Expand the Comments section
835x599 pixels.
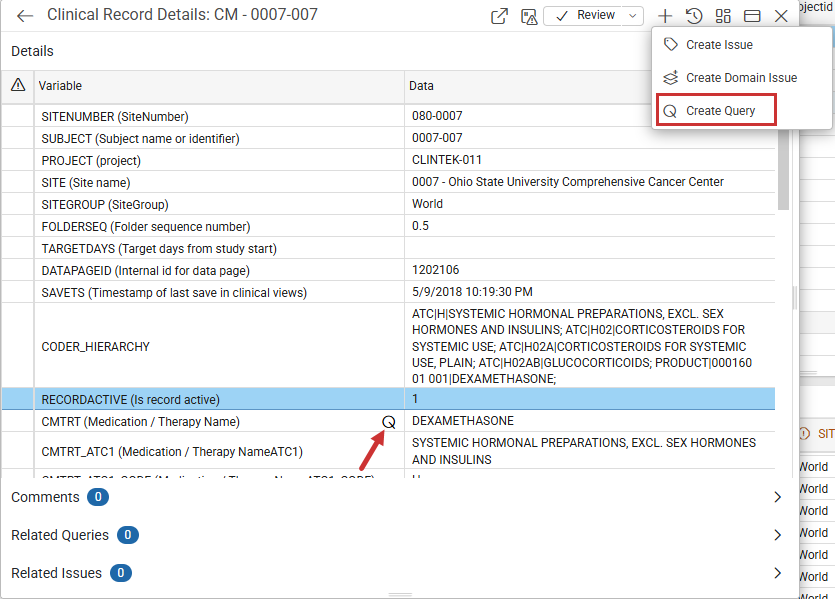[x=777, y=497]
